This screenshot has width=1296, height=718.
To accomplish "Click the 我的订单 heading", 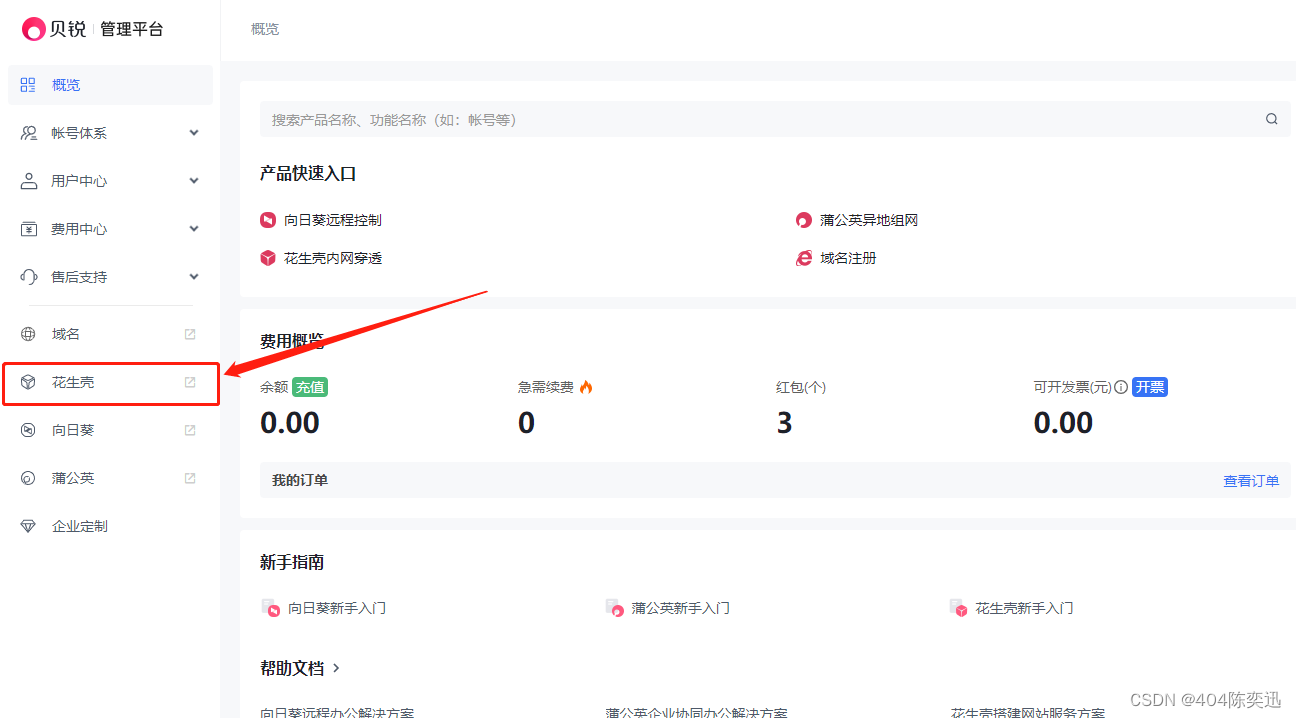I will point(300,480).
